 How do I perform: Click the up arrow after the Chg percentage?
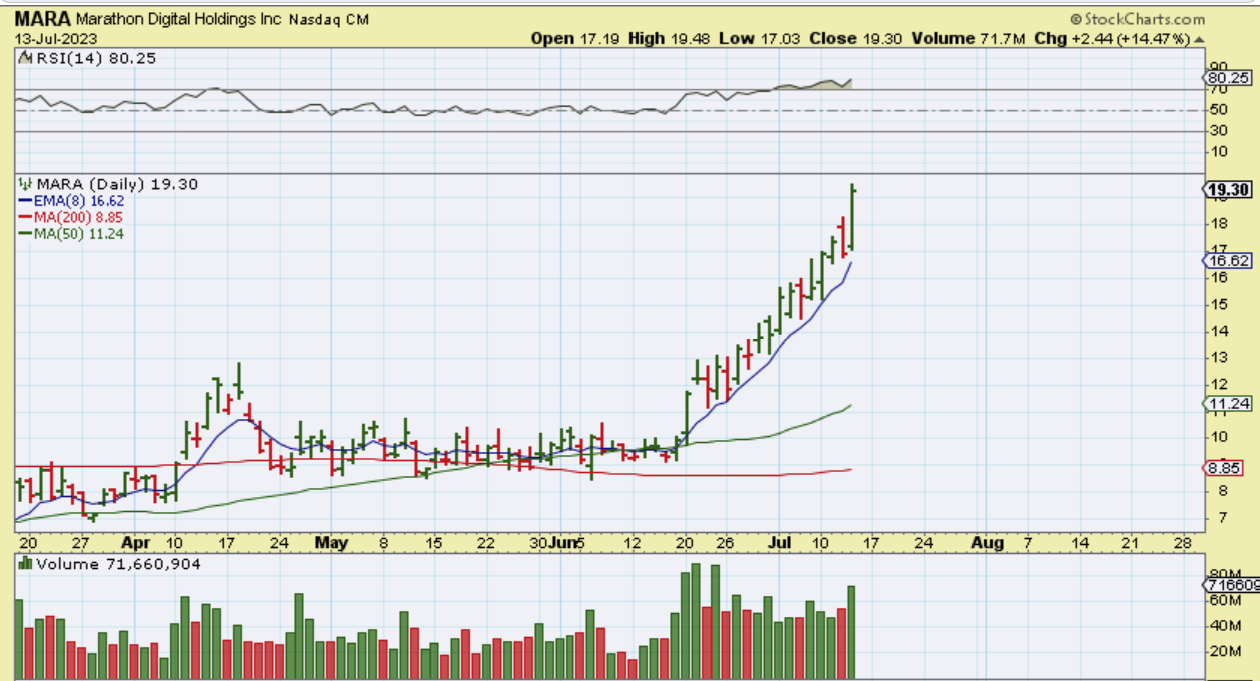tap(1199, 38)
